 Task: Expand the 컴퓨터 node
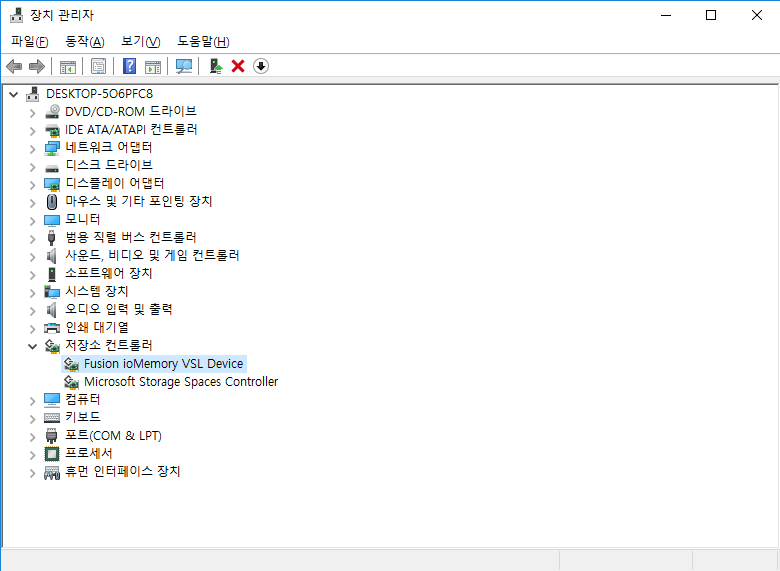[33, 400]
